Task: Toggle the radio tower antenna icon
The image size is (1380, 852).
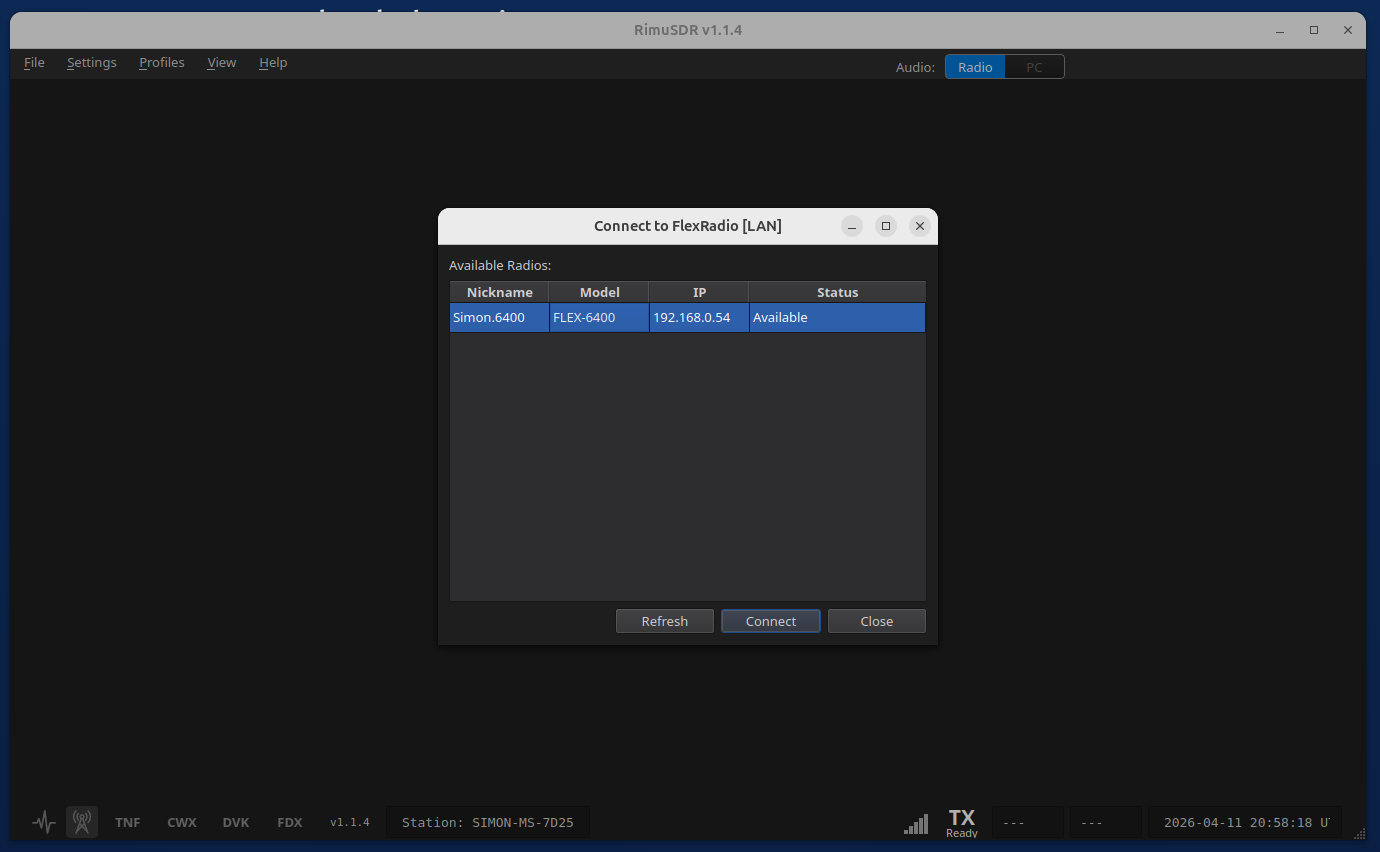Action: pyautogui.click(x=82, y=822)
